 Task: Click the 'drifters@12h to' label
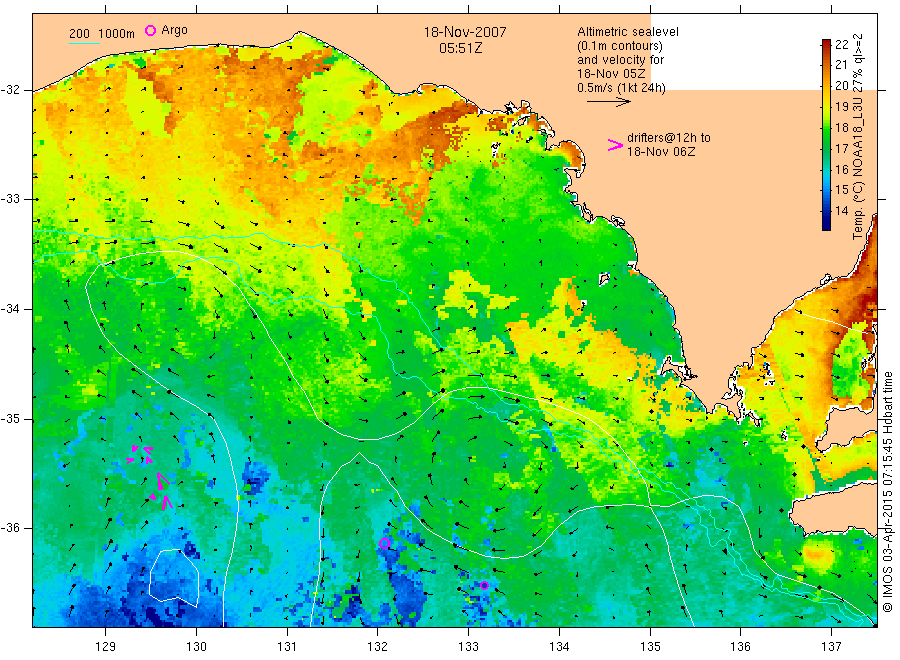click(669, 138)
